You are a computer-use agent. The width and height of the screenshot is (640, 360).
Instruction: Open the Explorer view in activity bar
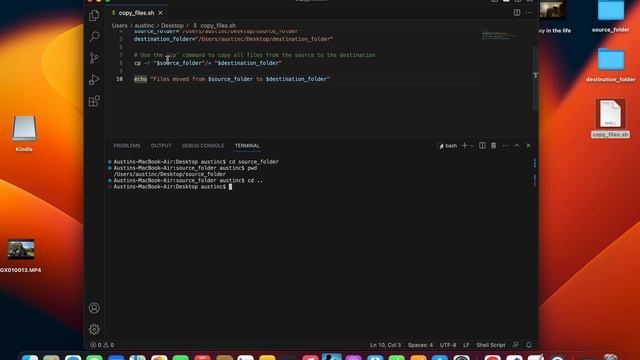point(94,16)
